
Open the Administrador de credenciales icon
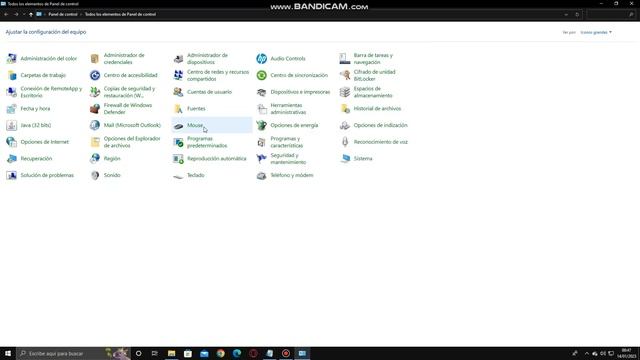[x=95, y=58]
